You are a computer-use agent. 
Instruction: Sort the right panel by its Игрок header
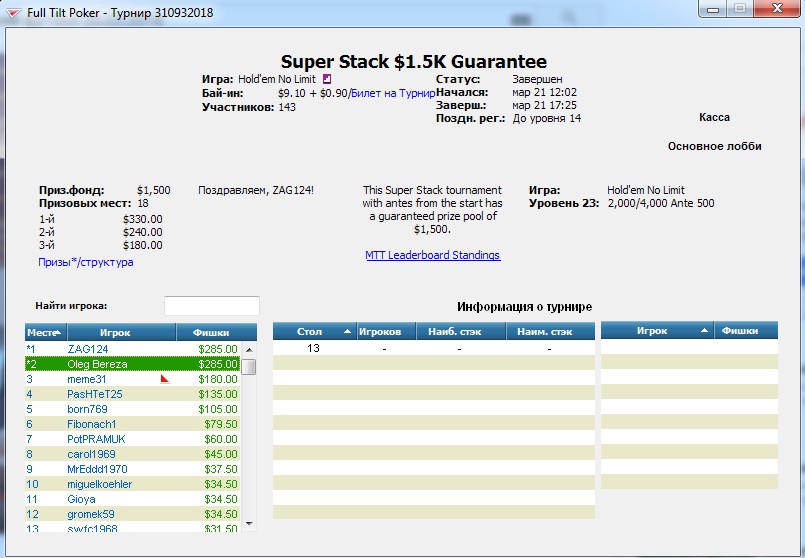click(x=657, y=331)
